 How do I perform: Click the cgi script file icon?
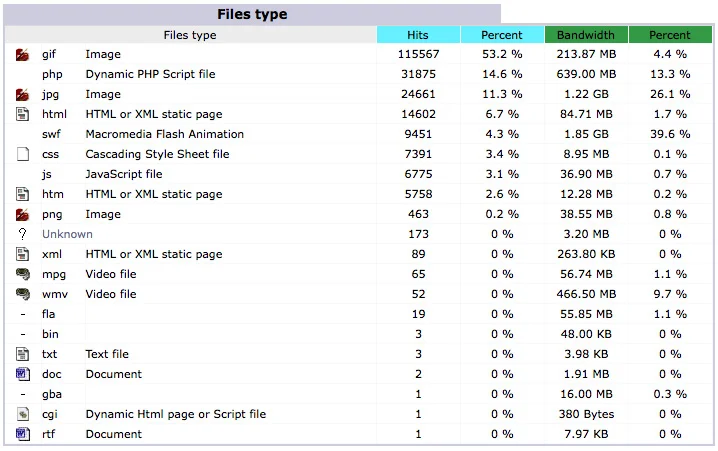(23, 415)
